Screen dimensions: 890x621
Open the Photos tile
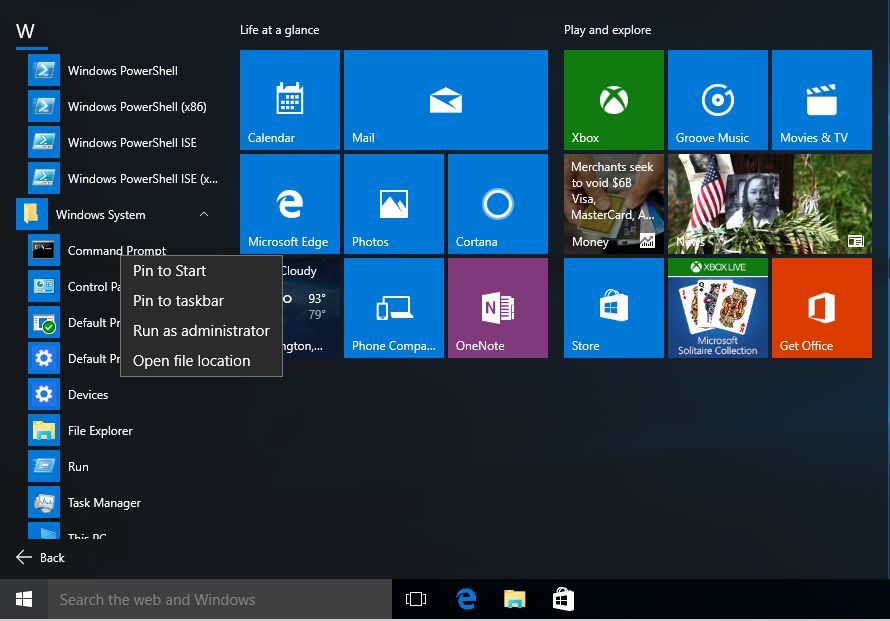[394, 204]
